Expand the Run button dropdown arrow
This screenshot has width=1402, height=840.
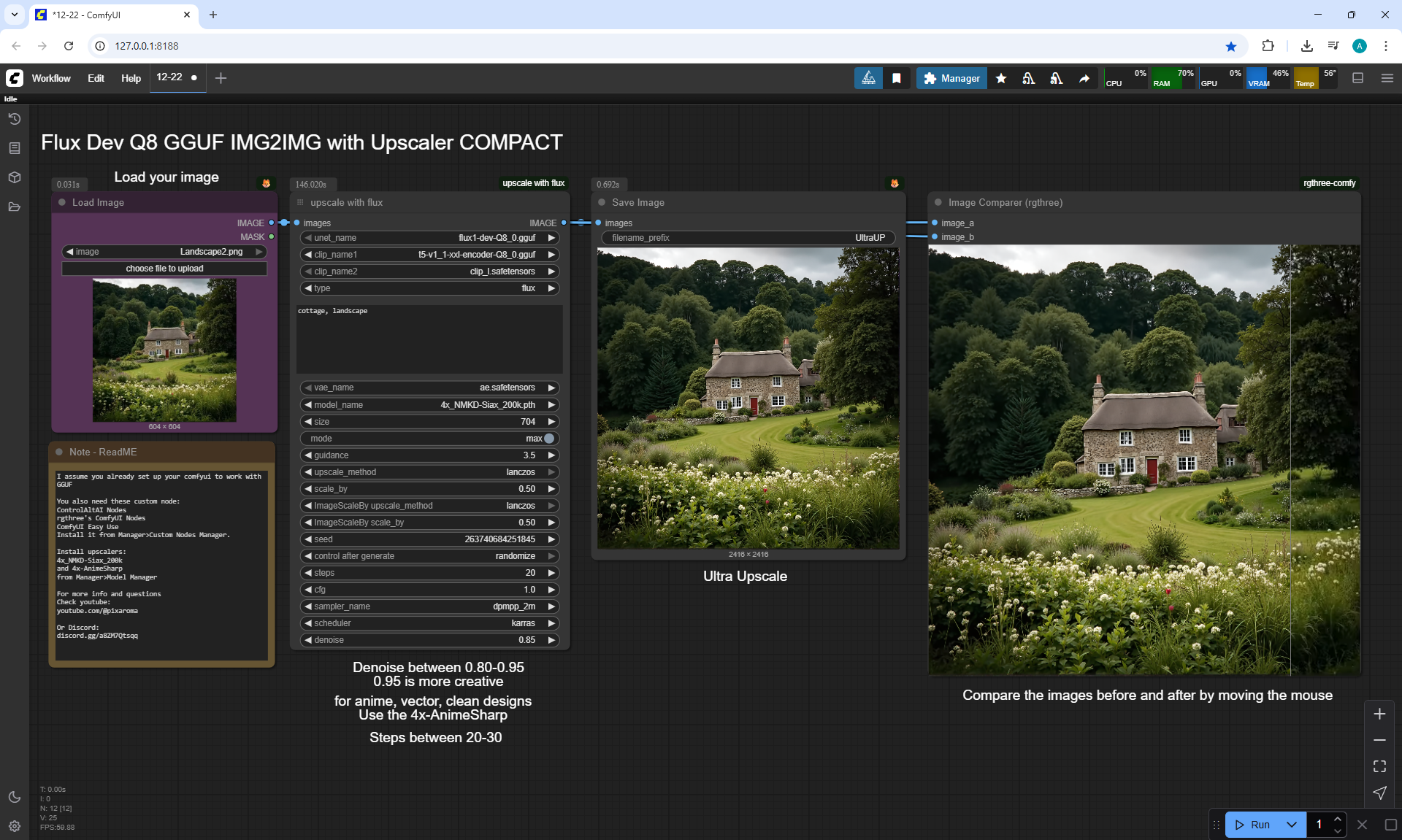[x=1291, y=825]
